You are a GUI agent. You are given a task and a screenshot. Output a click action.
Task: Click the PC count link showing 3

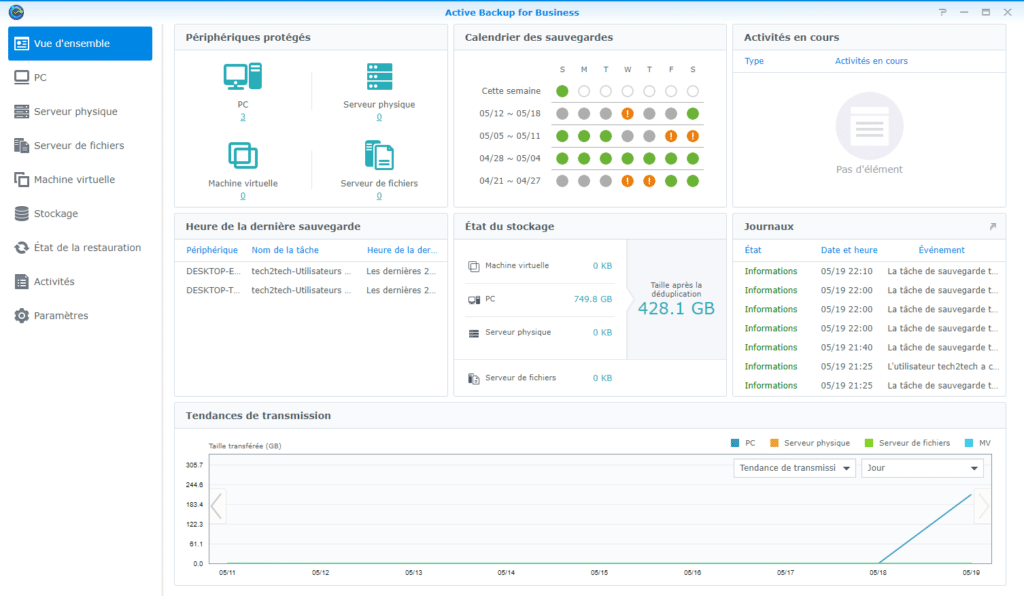point(242,117)
